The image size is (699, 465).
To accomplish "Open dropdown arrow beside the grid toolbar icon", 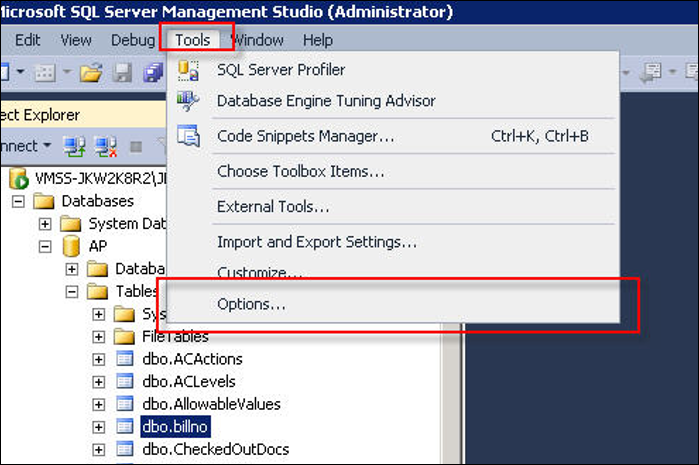I will 66,71.
